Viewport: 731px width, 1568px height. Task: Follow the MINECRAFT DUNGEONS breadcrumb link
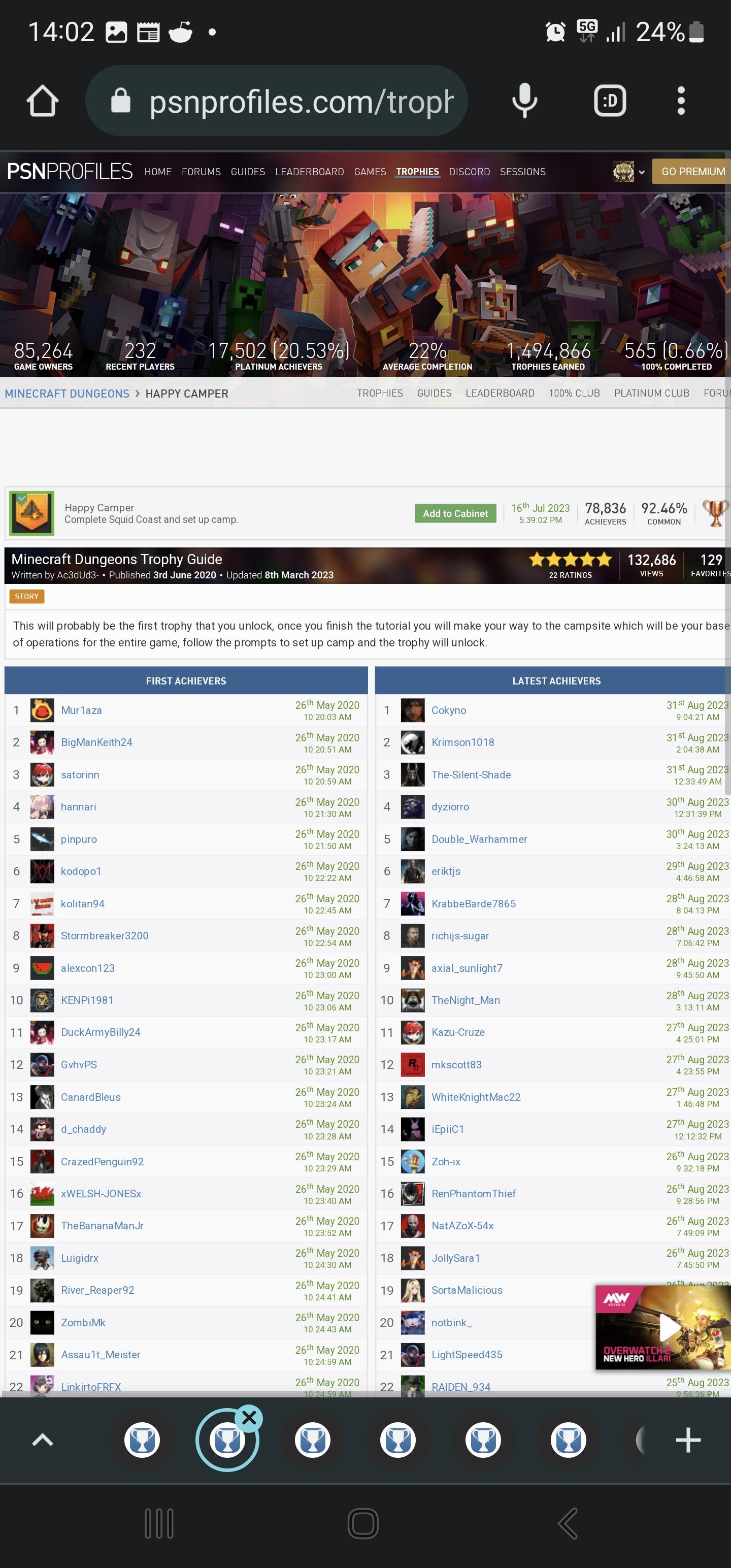click(67, 393)
